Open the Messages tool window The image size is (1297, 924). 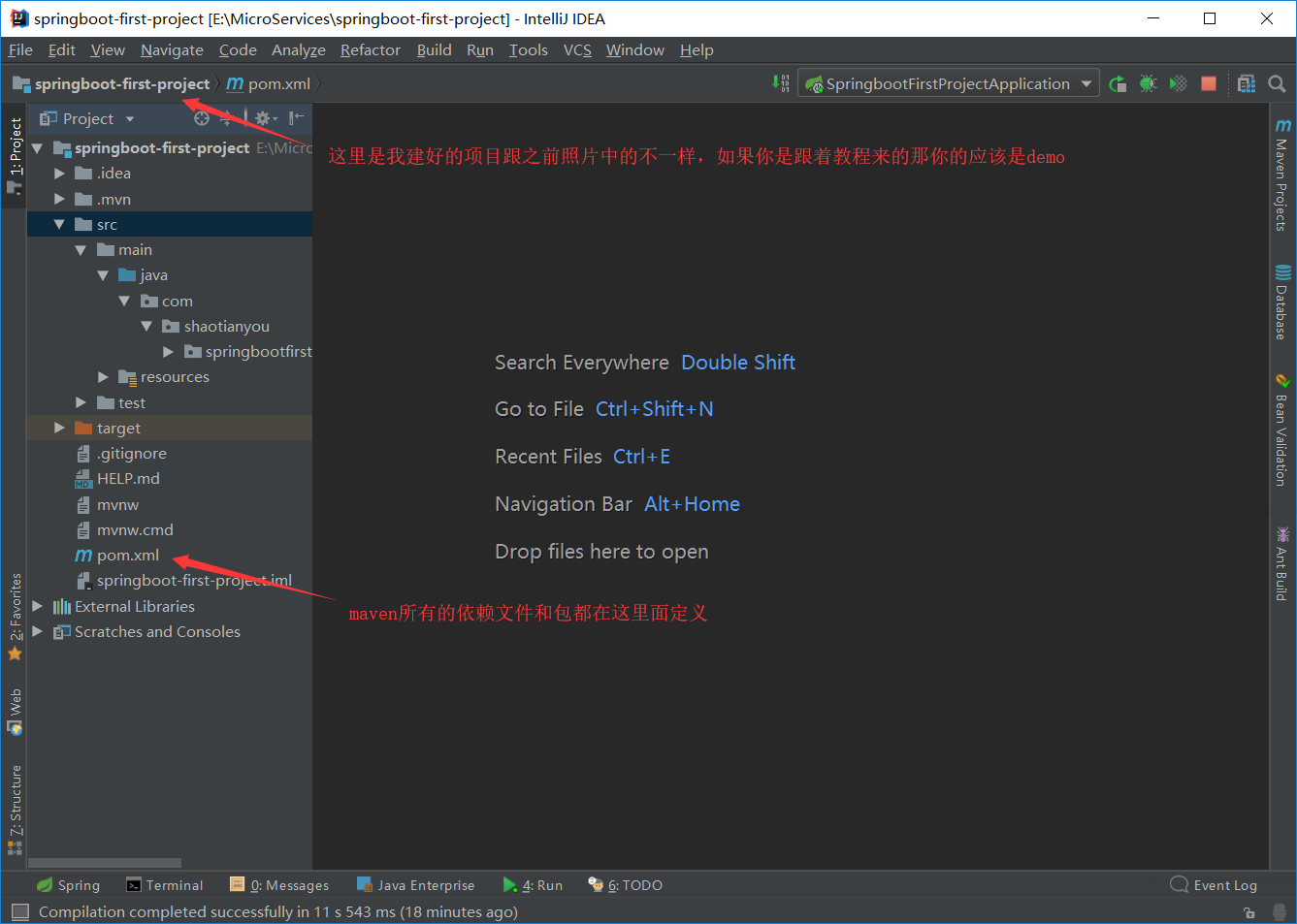(x=279, y=885)
